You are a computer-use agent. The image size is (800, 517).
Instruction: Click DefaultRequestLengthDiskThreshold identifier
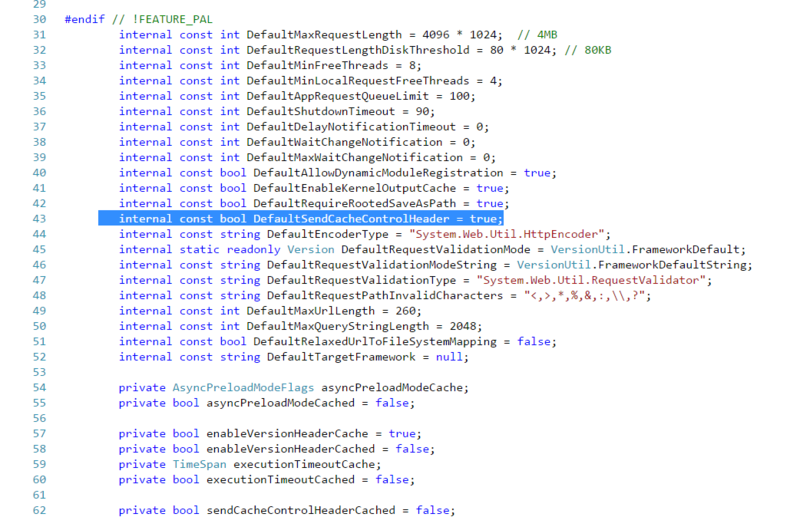coord(358,50)
